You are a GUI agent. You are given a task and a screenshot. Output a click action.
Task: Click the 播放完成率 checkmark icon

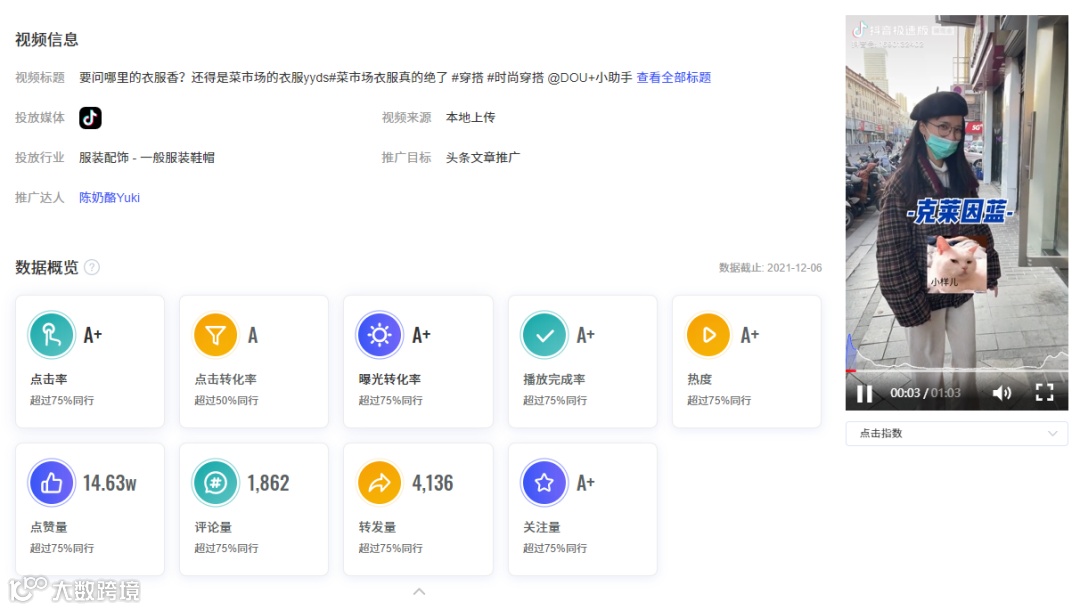[544, 334]
